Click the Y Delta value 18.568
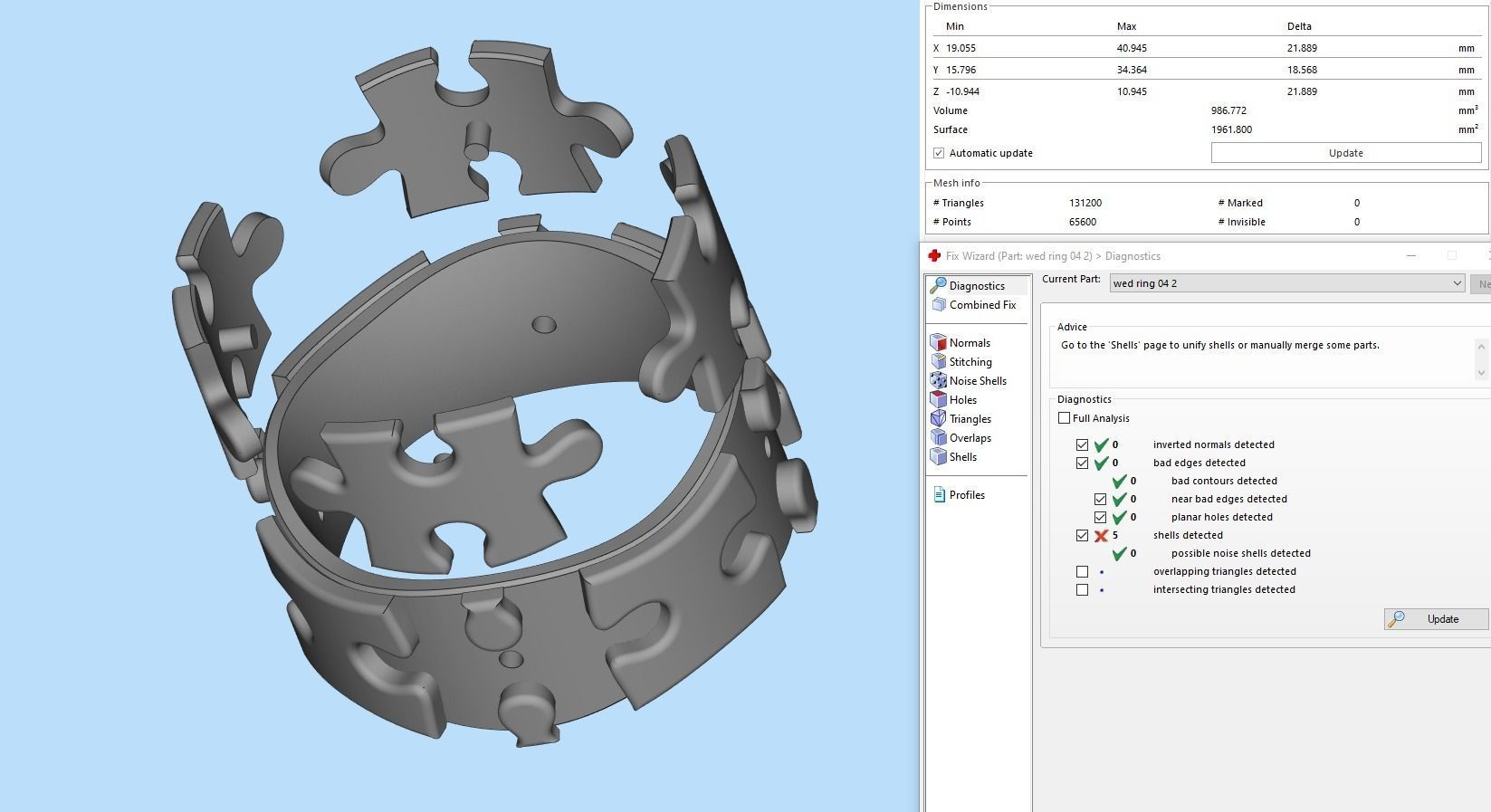 pyautogui.click(x=1302, y=70)
